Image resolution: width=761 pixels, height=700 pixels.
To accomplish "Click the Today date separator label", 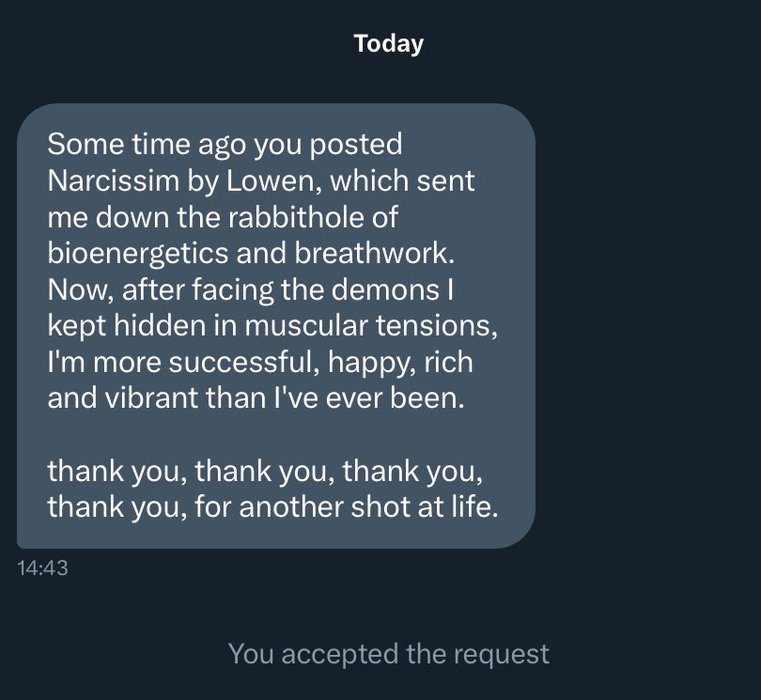I will [x=388, y=44].
